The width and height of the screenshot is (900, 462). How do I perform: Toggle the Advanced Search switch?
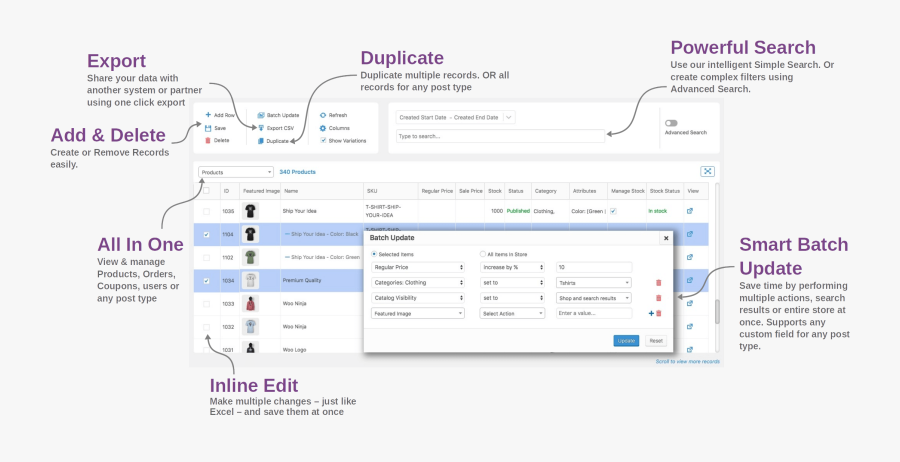tap(671, 123)
